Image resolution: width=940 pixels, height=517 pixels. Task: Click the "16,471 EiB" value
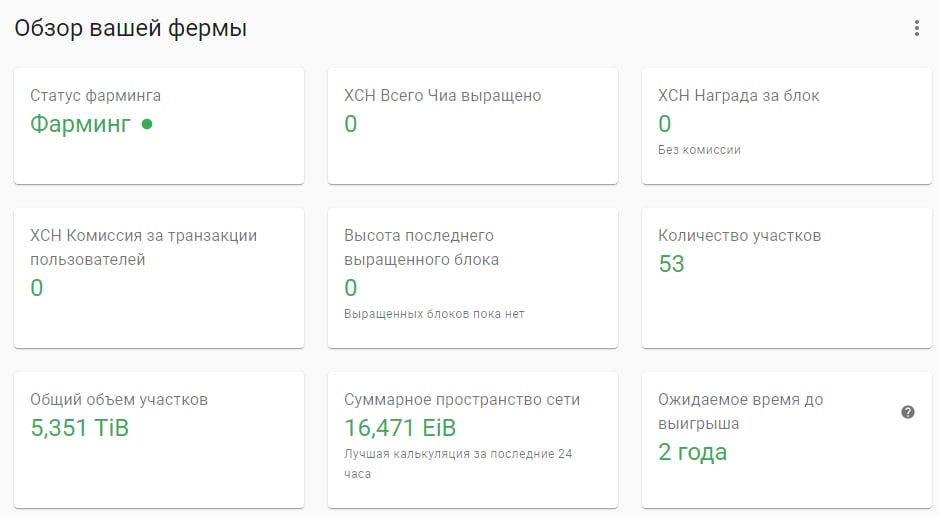400,428
